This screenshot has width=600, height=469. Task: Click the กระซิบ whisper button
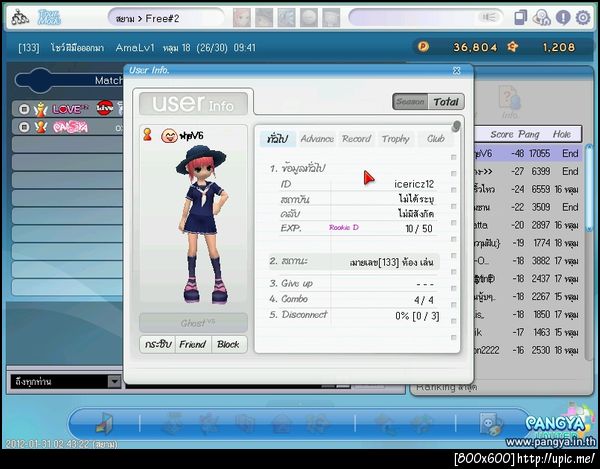point(158,344)
